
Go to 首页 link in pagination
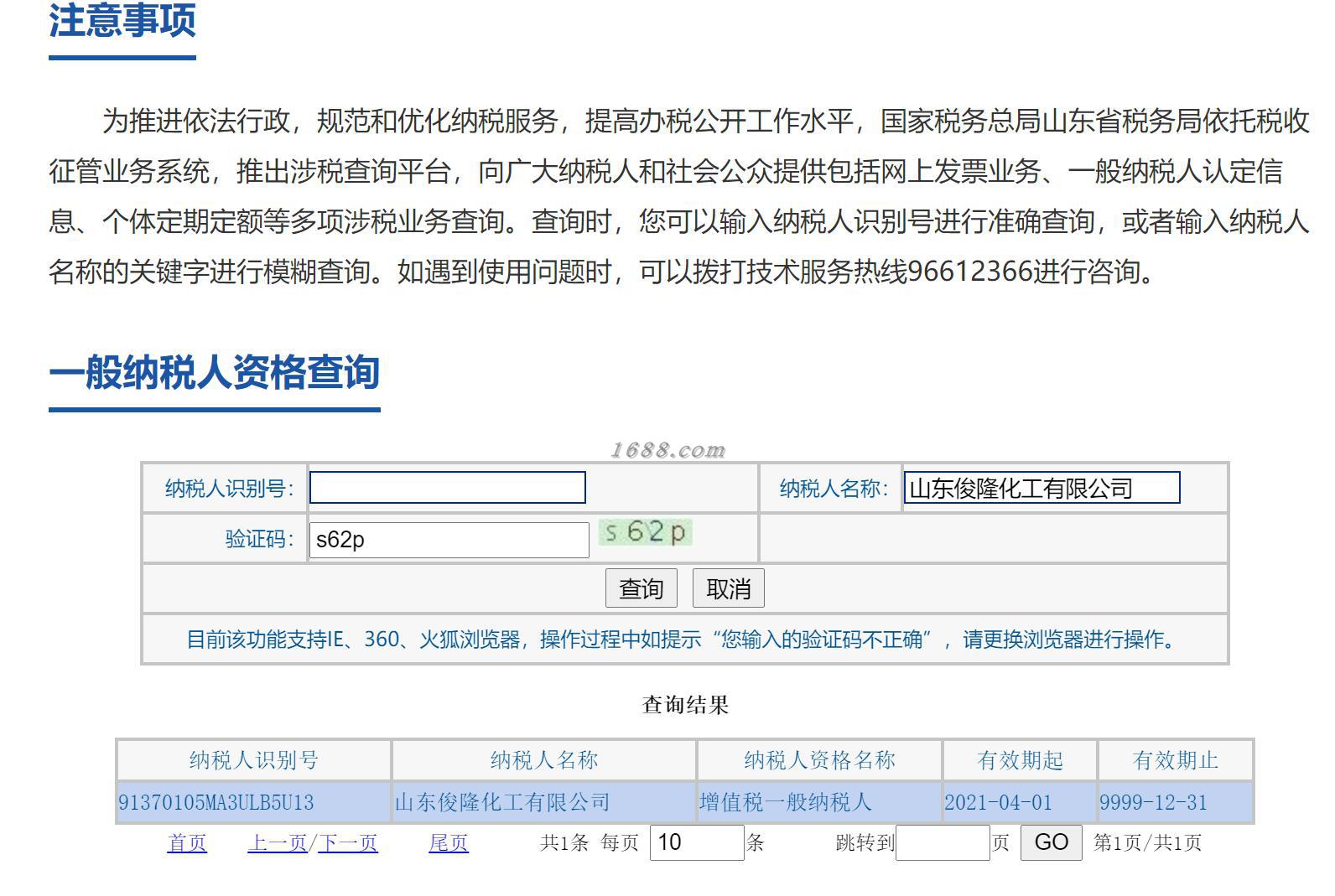click(x=187, y=842)
